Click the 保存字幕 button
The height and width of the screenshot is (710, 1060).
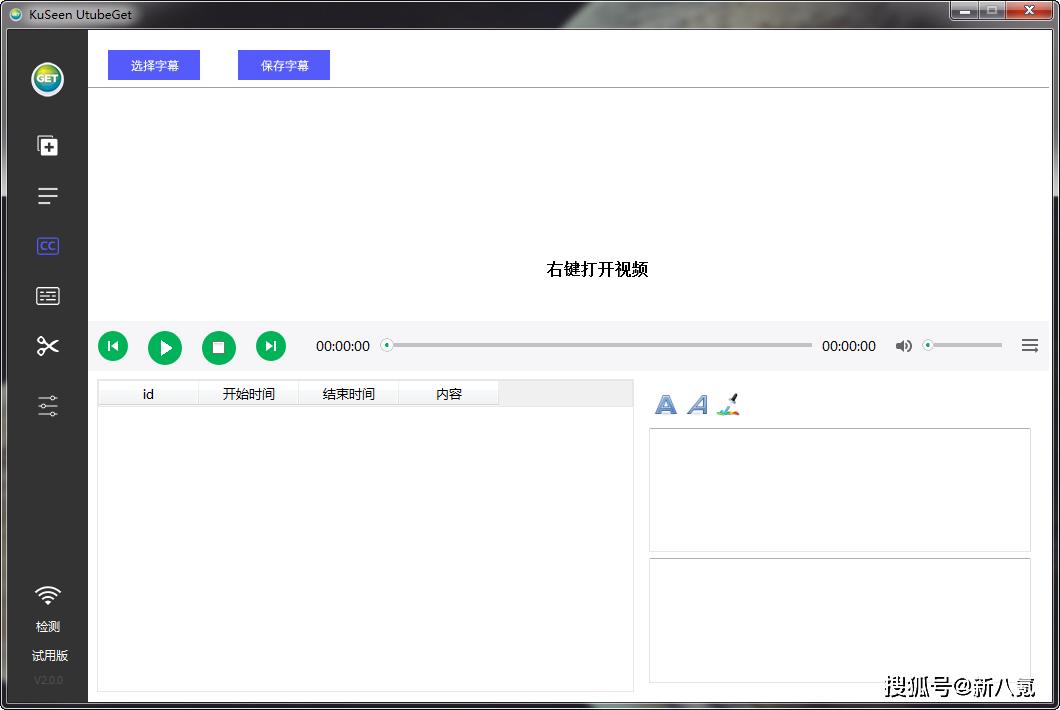click(284, 65)
